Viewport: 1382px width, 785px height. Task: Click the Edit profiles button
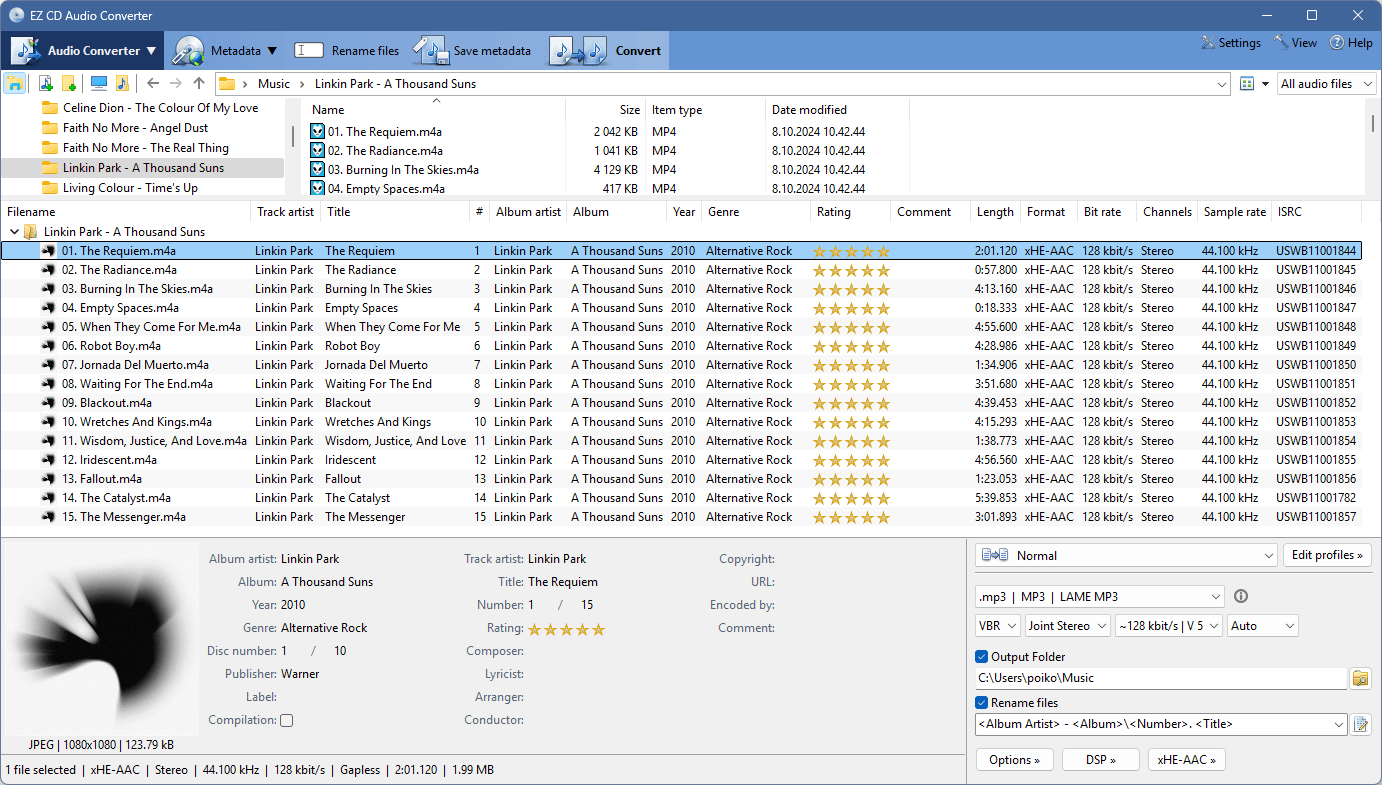(1327, 555)
